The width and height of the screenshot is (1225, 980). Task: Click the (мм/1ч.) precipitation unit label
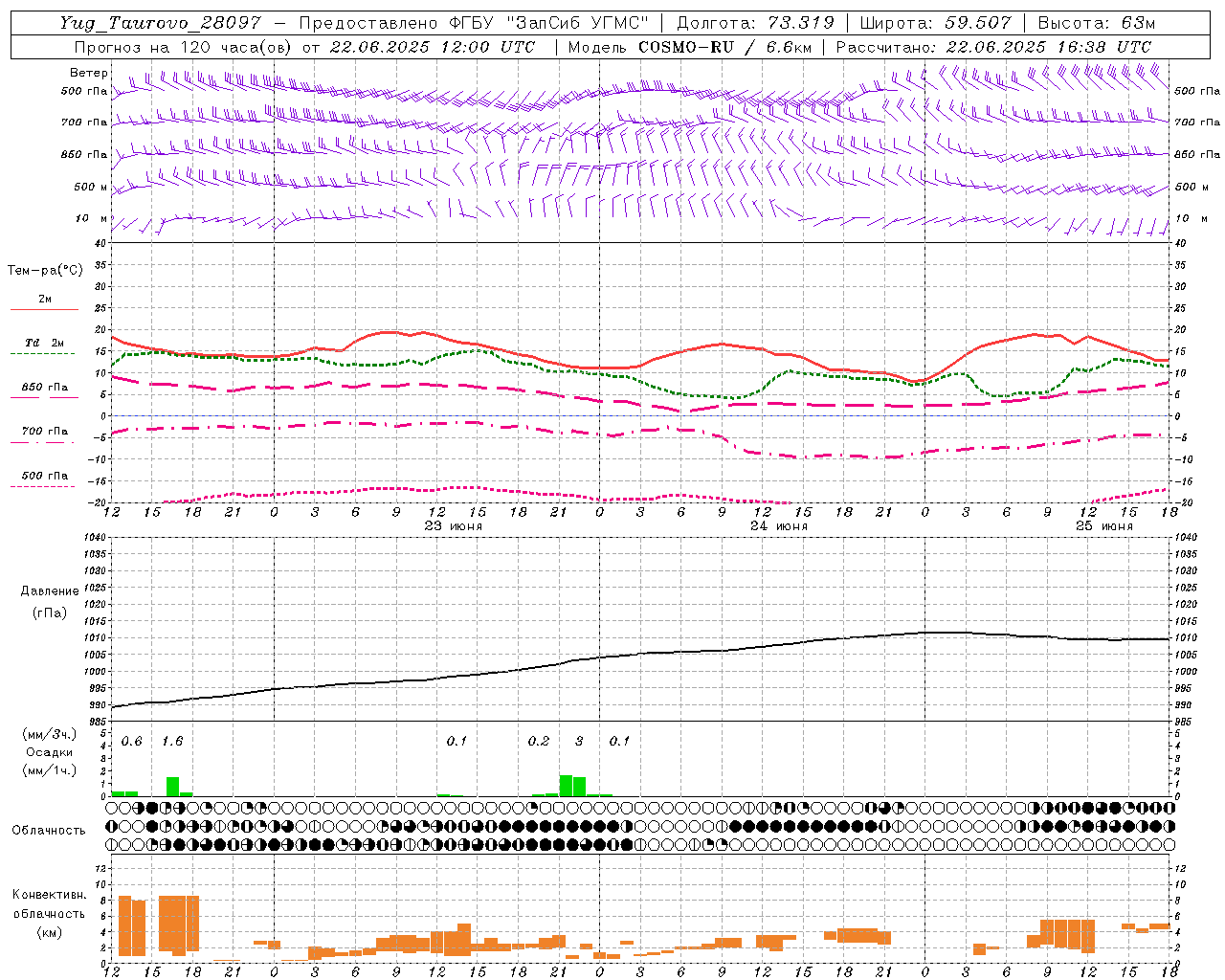(50, 770)
